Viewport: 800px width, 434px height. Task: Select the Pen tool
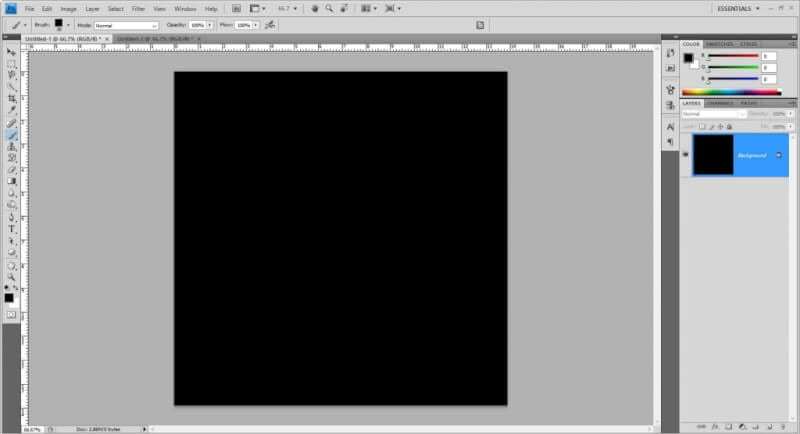coord(11,218)
